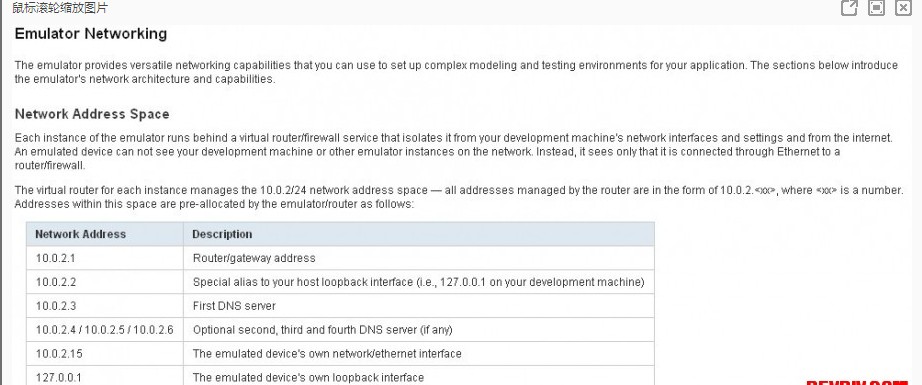This screenshot has height=385, width=922.
Task: Click the 127.0.0.1 address cell
Action: pos(105,376)
